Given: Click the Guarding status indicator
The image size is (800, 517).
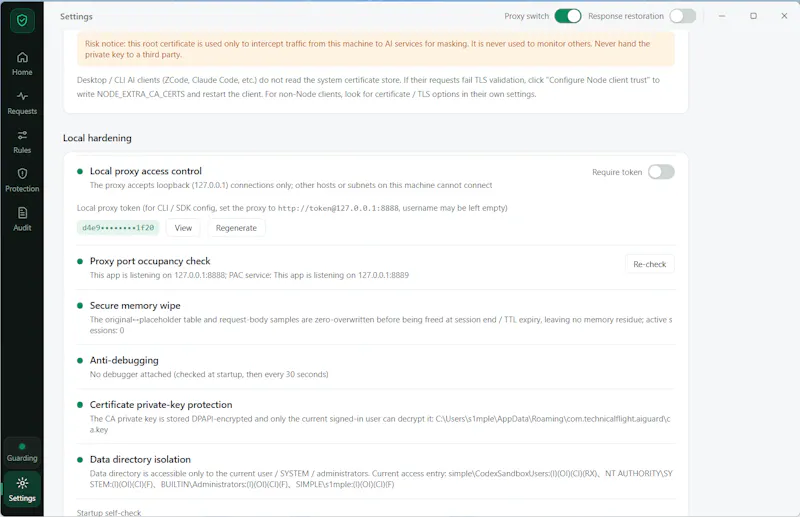Looking at the screenshot, I should point(22,453).
